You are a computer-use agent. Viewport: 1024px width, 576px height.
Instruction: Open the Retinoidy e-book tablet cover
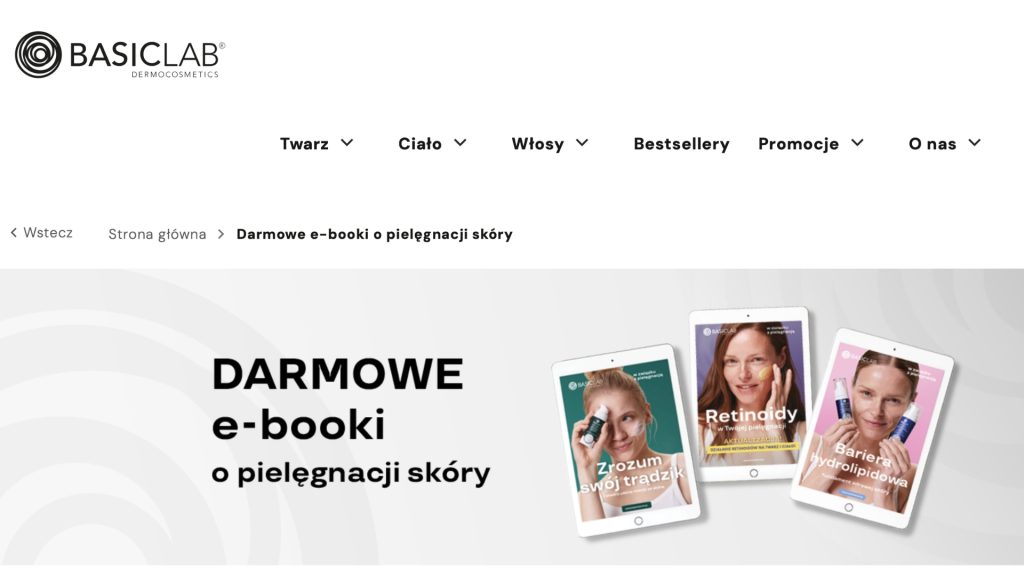[752, 394]
